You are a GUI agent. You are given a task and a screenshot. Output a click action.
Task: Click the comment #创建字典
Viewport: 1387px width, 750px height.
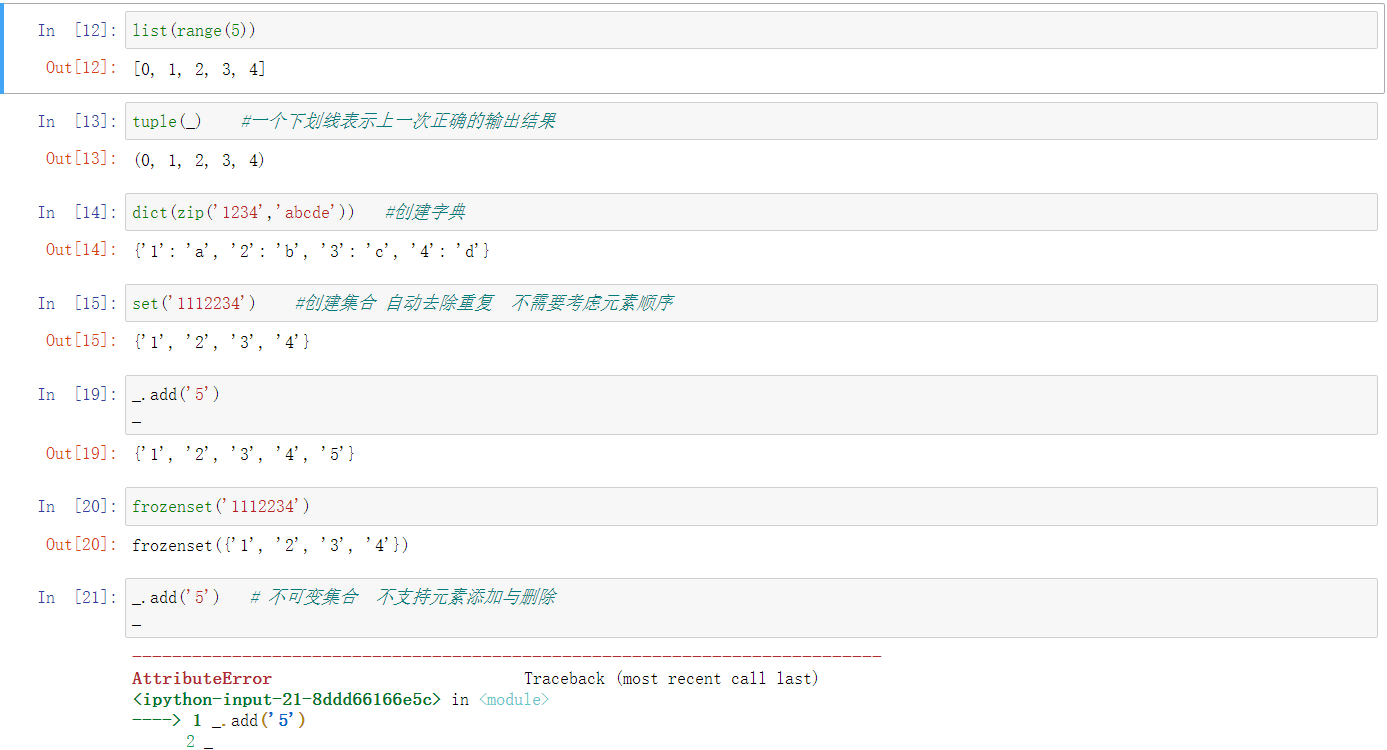coord(425,212)
